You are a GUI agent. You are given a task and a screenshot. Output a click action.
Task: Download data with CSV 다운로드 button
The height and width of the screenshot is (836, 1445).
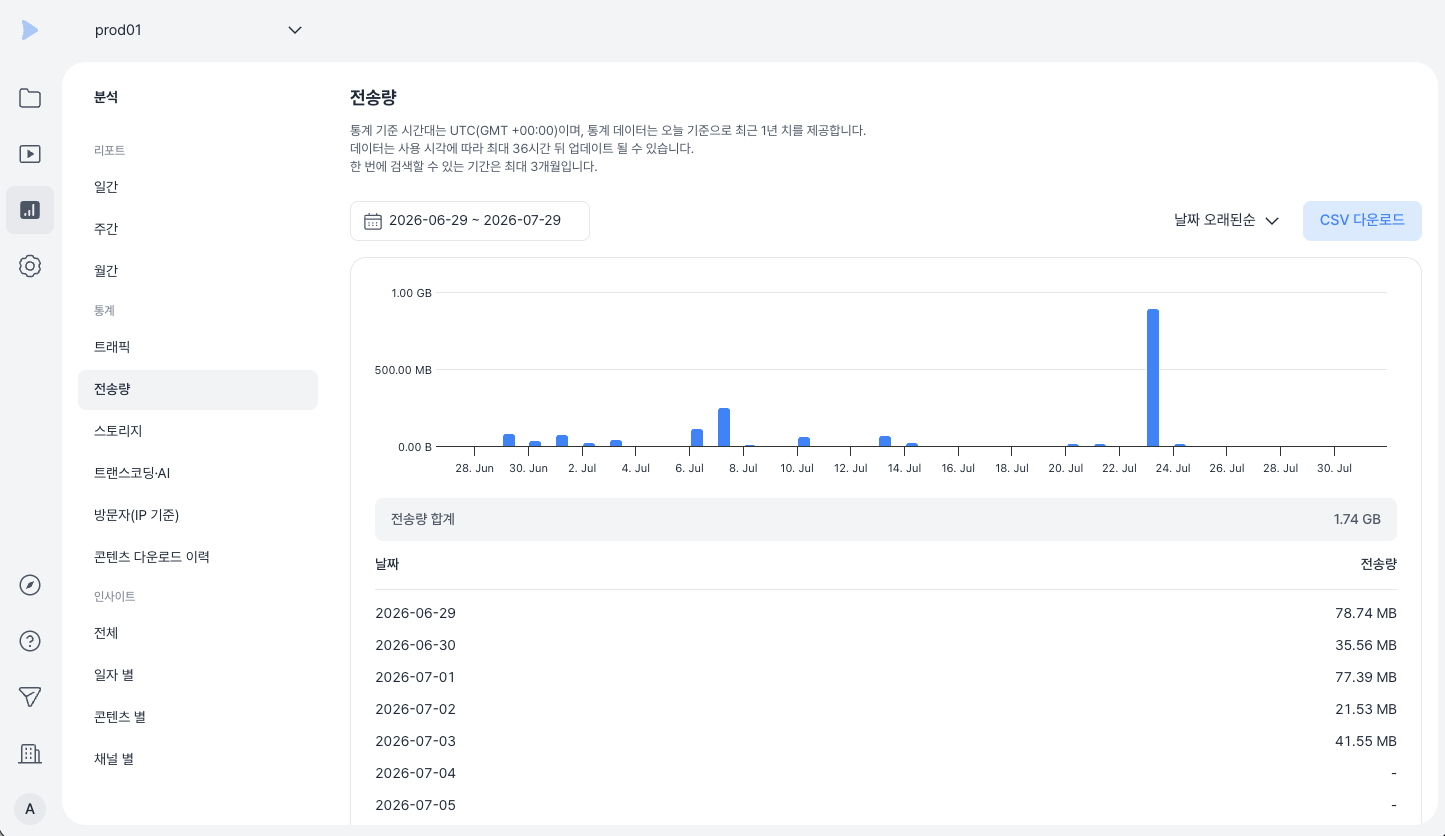point(1362,221)
